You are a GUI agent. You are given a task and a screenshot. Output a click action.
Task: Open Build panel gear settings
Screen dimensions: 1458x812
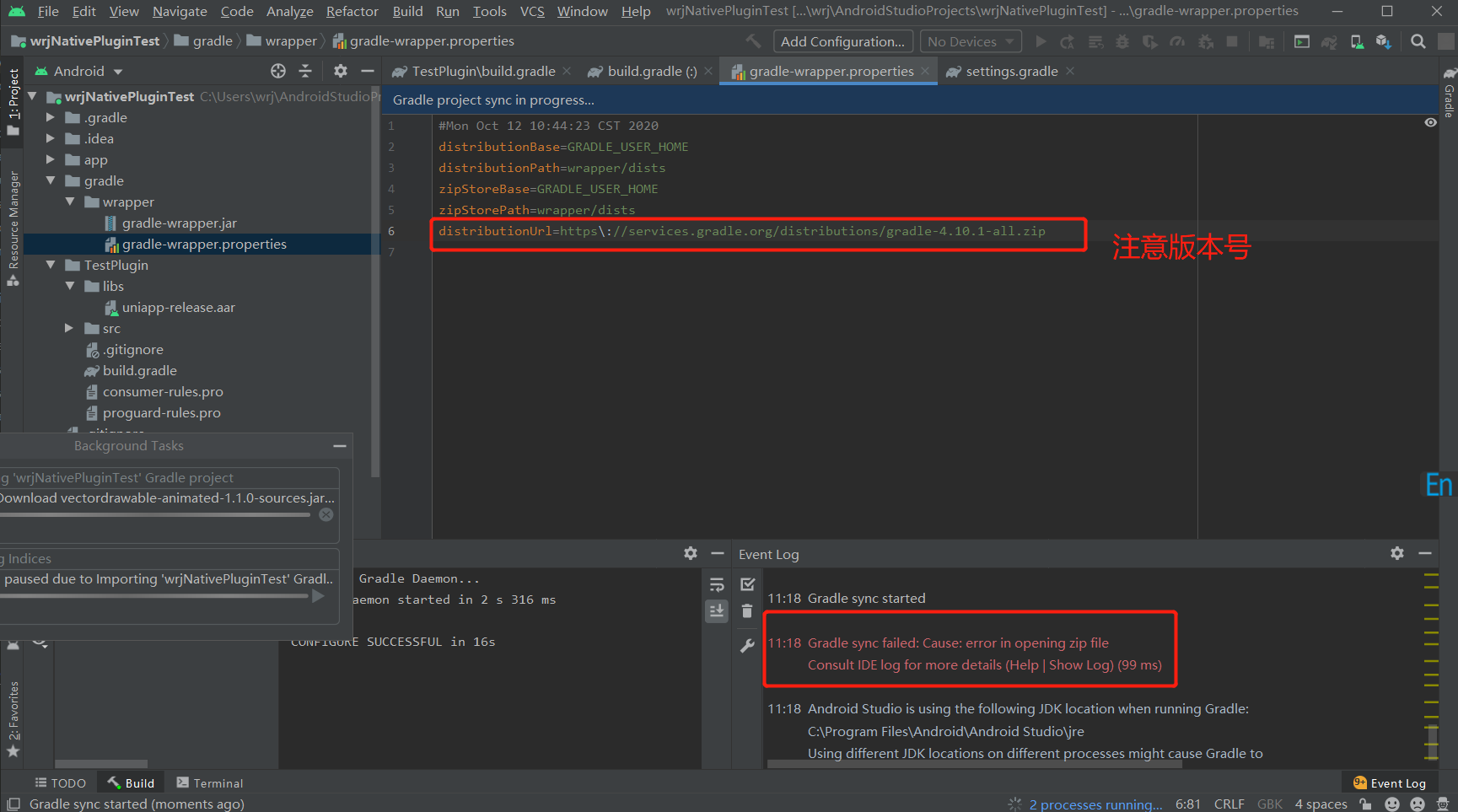(x=691, y=553)
